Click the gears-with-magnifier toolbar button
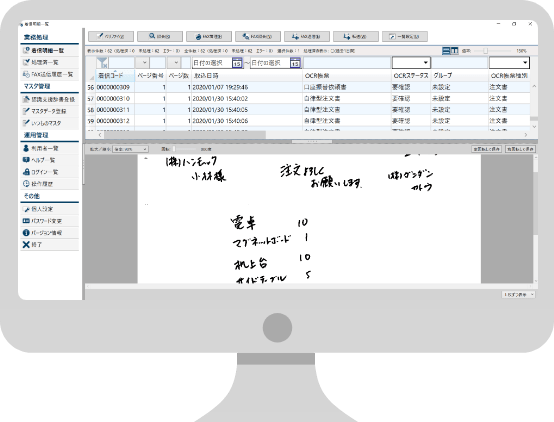554x422 pixels. point(258,36)
